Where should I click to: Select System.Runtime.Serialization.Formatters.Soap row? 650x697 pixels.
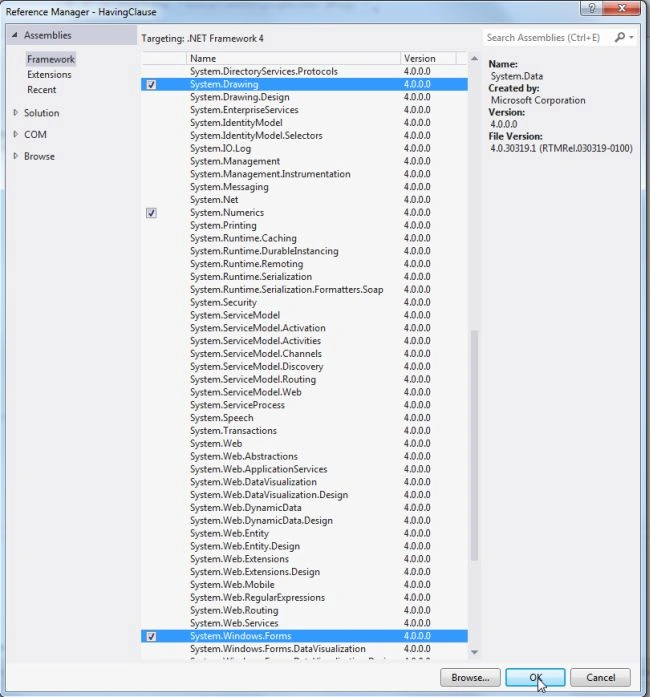(305, 290)
